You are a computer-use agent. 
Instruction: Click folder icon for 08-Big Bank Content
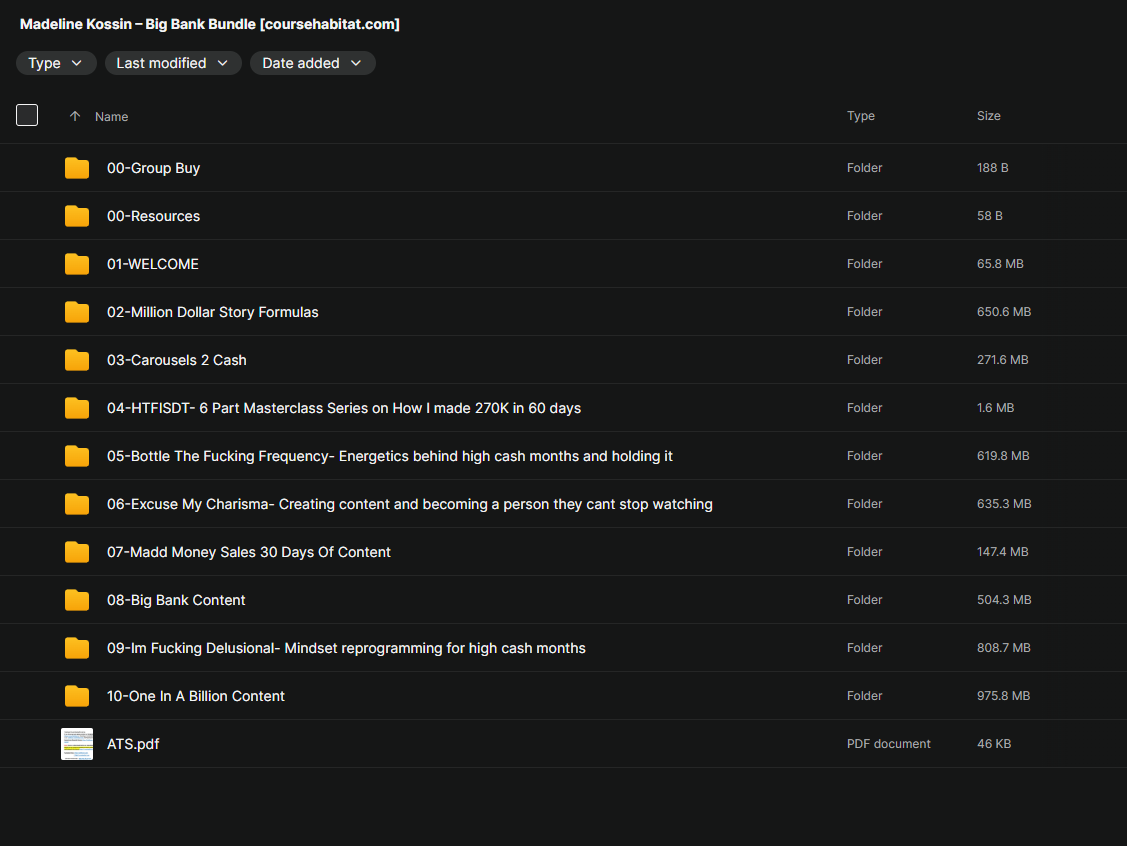click(x=77, y=600)
